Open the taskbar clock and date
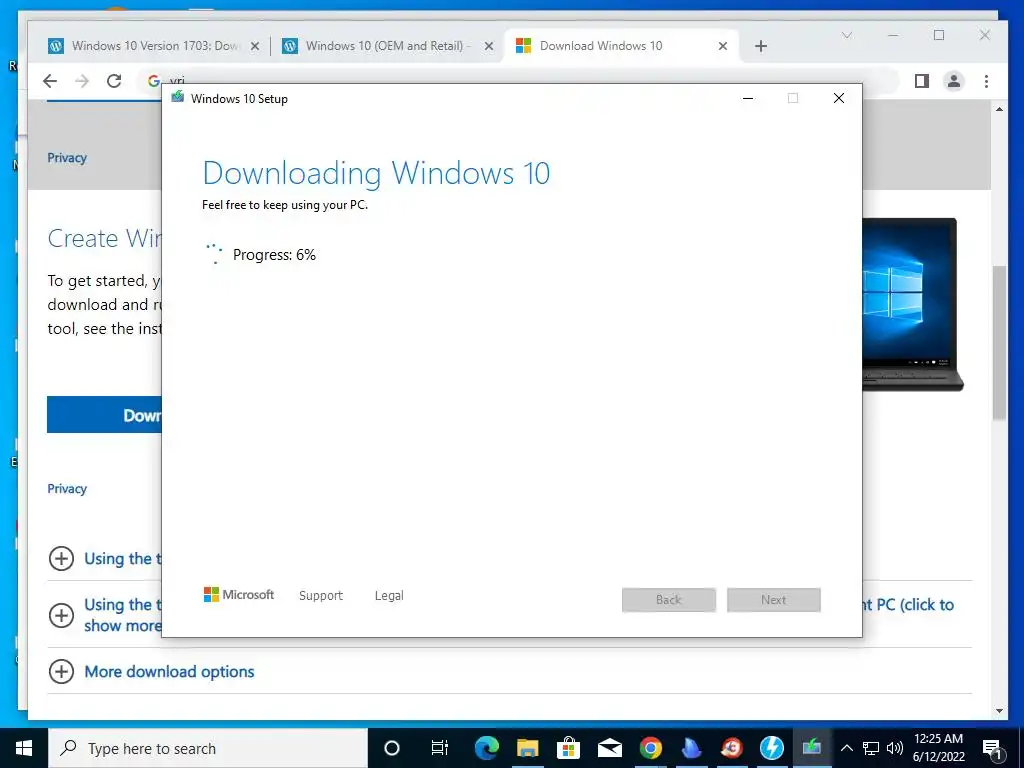The height and width of the screenshot is (768, 1024). click(x=938, y=748)
